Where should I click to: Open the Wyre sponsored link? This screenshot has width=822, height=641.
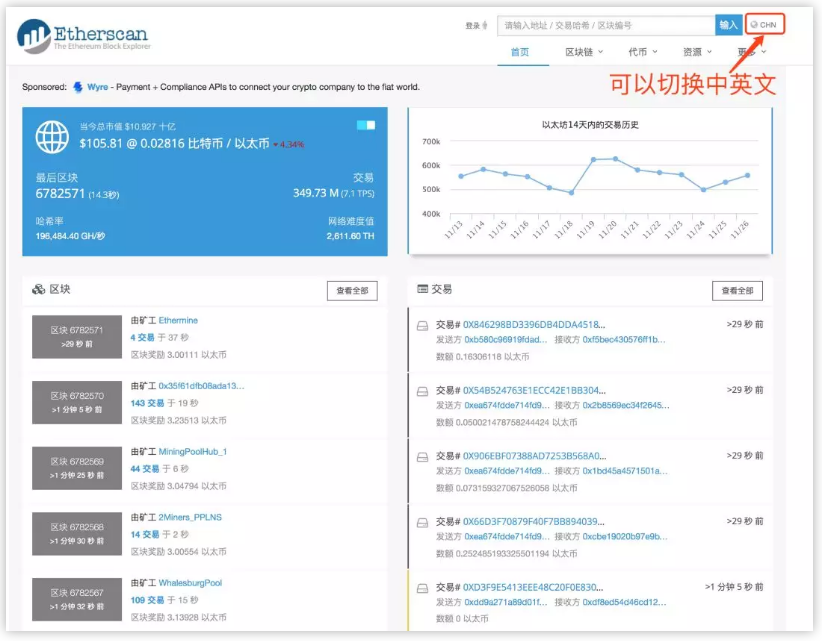coord(98,87)
